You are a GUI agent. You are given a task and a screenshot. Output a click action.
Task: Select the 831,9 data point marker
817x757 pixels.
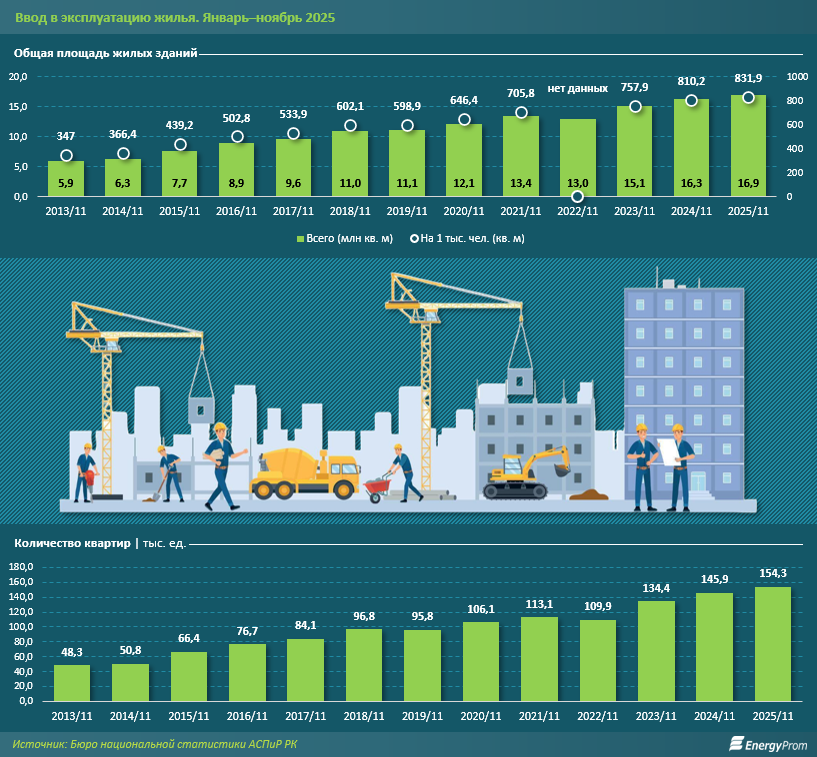[x=748, y=97]
